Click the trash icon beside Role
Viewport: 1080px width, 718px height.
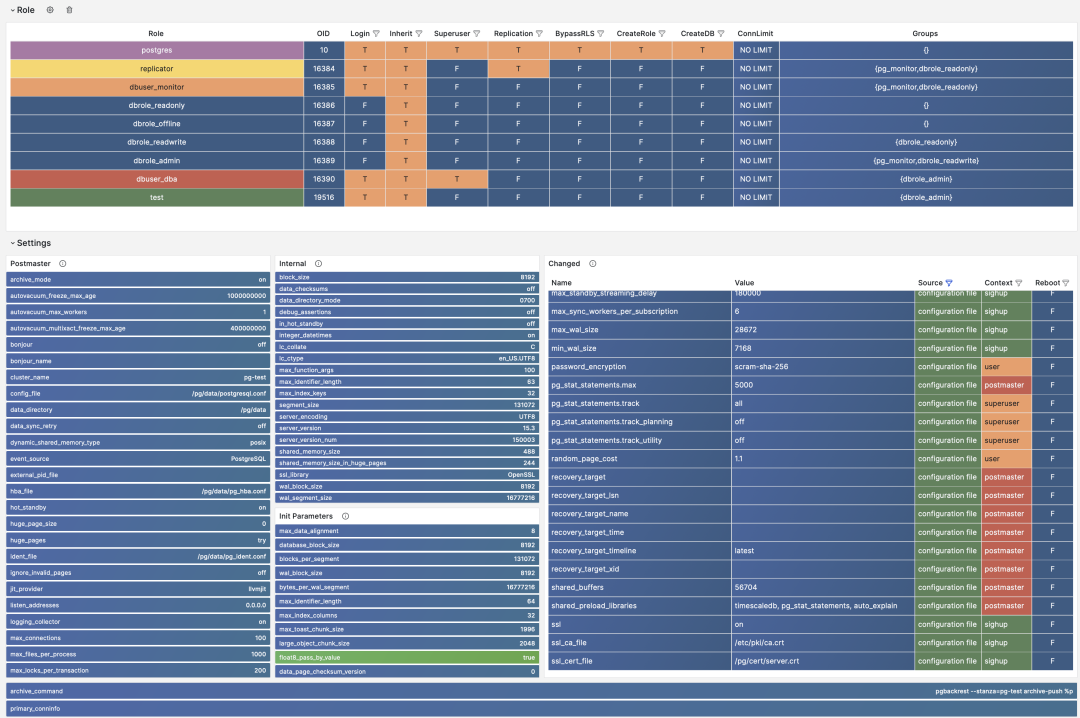tap(69, 10)
